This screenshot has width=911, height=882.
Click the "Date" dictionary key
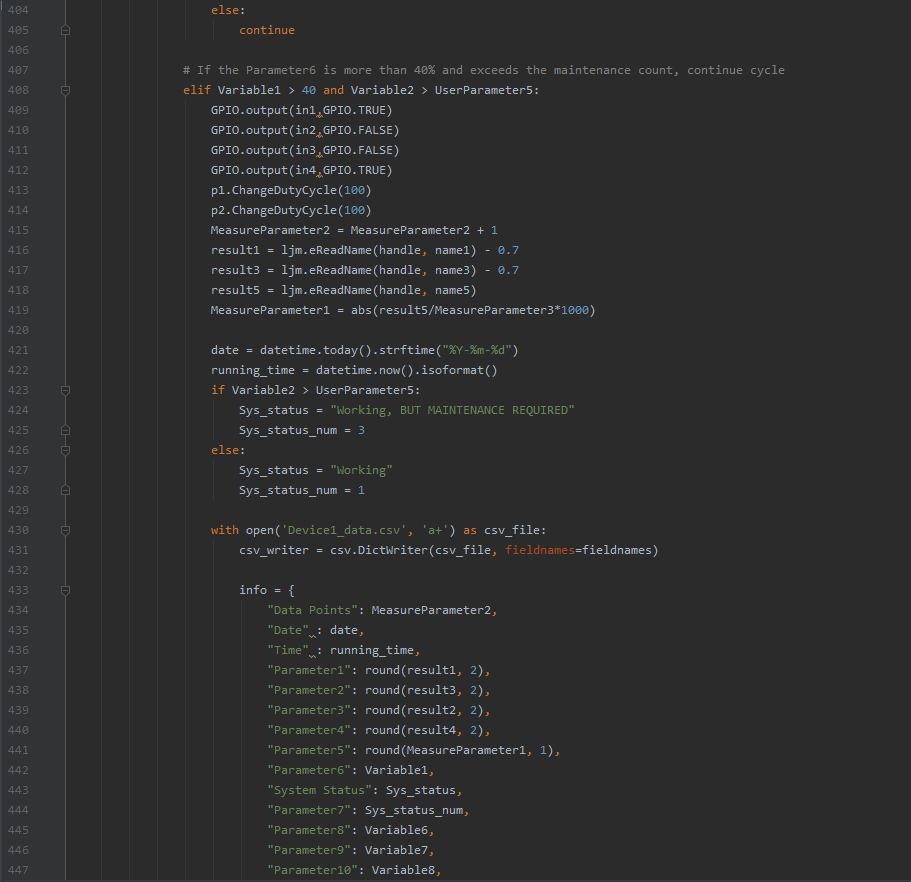[288, 630]
